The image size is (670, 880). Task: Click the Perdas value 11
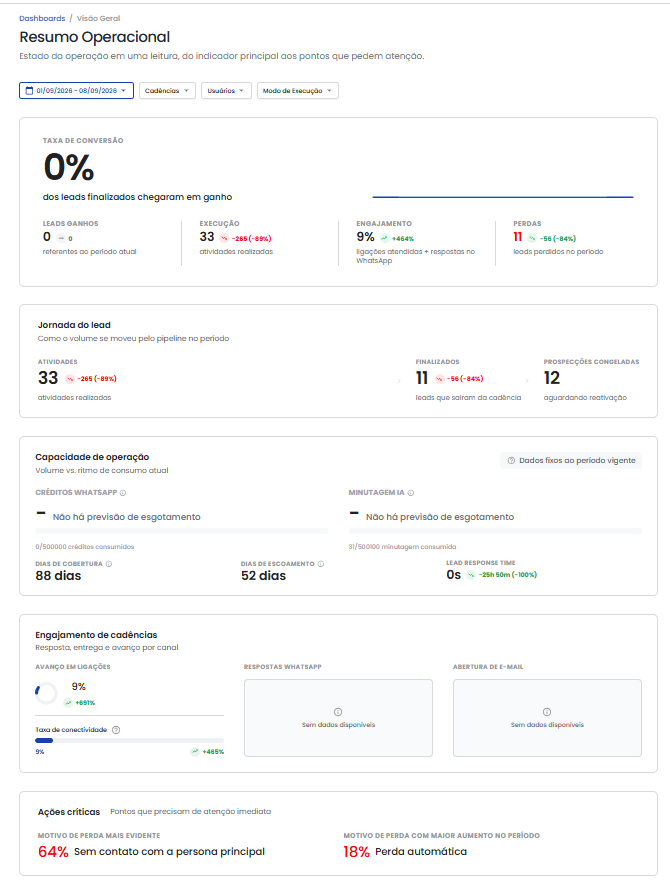[517, 237]
